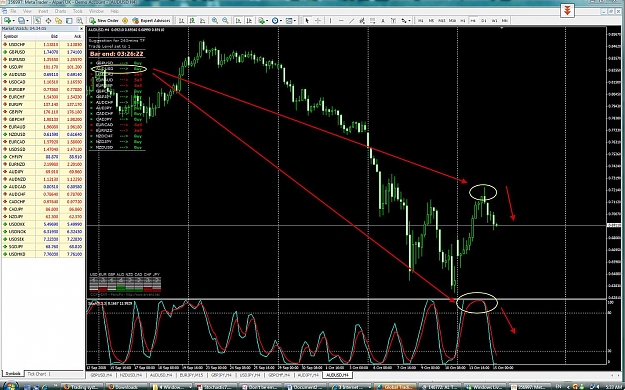625x390 pixels.
Task: Open the Periods clock icon
Action: tap(275, 20)
